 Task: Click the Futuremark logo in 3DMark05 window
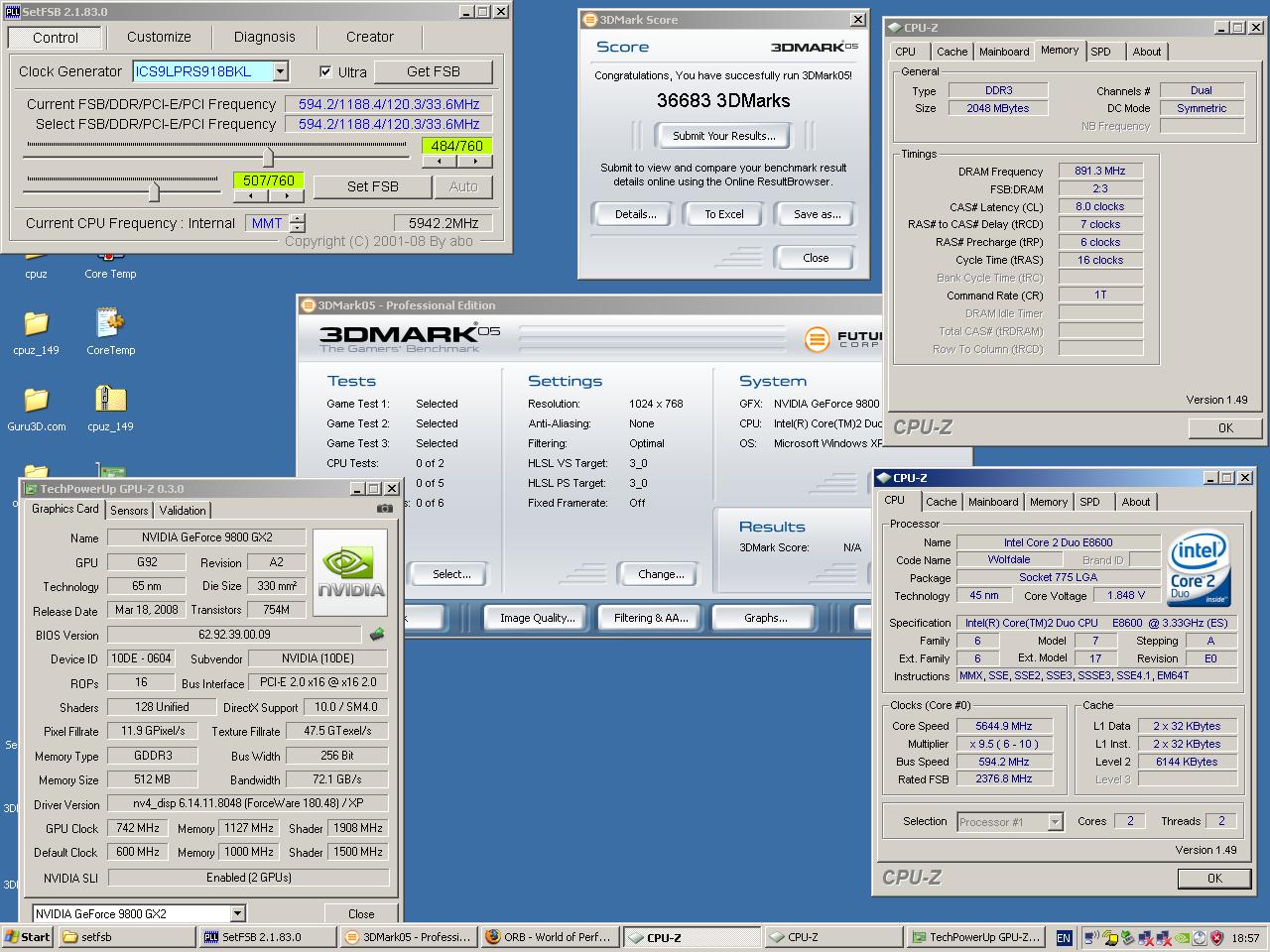point(817,339)
